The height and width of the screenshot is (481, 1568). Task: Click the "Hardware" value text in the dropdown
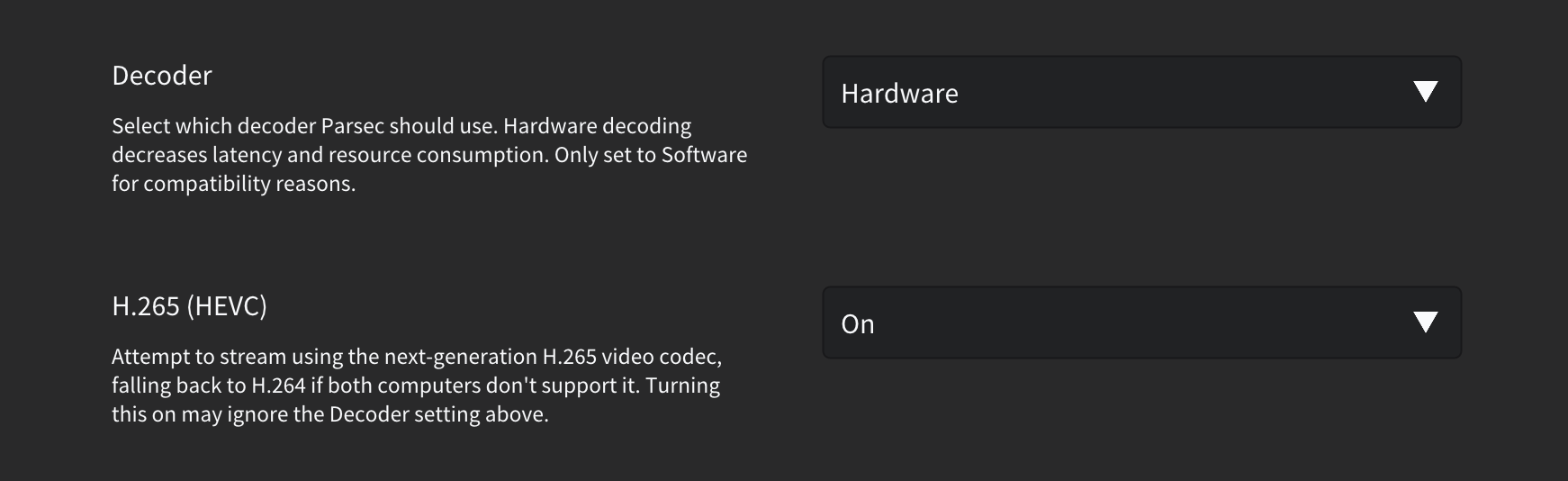pos(899,94)
